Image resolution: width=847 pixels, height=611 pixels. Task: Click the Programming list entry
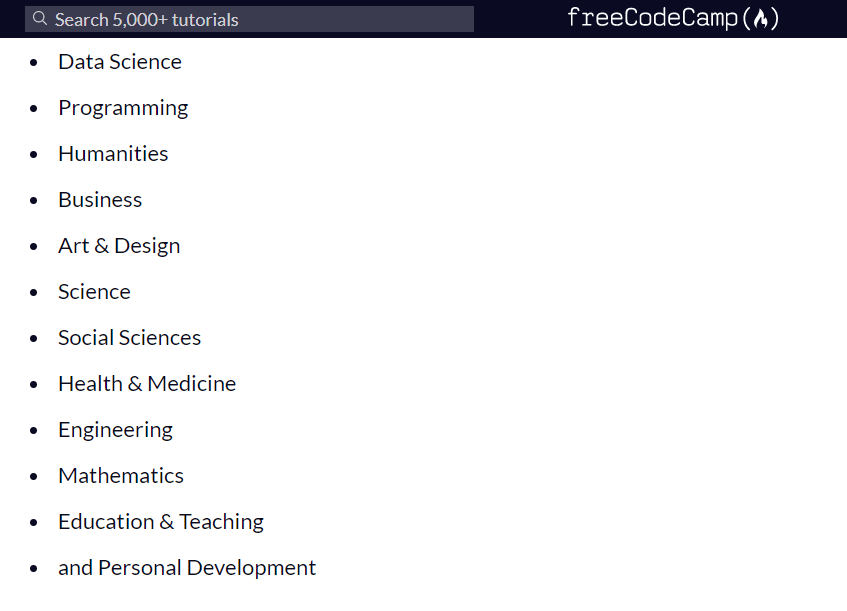click(x=123, y=108)
